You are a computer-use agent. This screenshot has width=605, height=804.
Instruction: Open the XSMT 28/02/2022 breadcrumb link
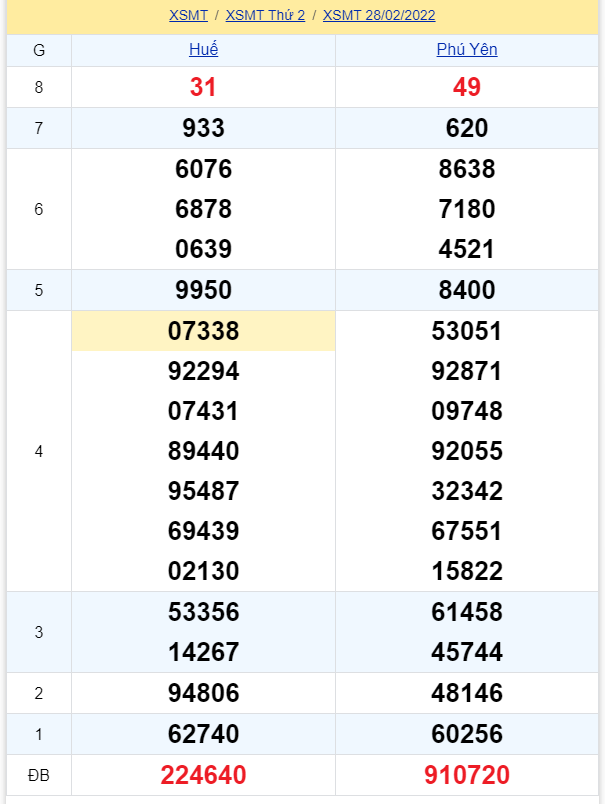[x=379, y=15]
